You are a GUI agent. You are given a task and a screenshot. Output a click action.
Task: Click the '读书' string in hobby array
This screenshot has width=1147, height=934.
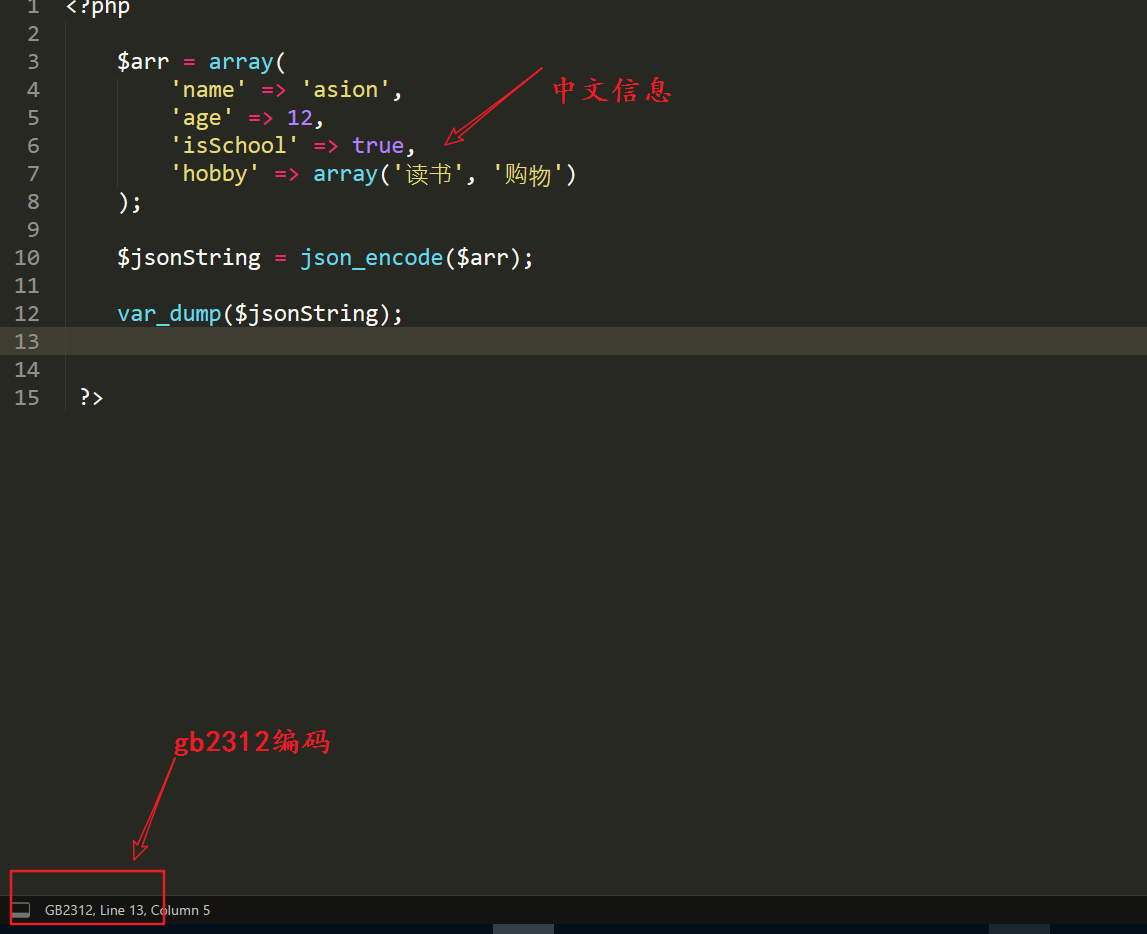click(x=429, y=174)
